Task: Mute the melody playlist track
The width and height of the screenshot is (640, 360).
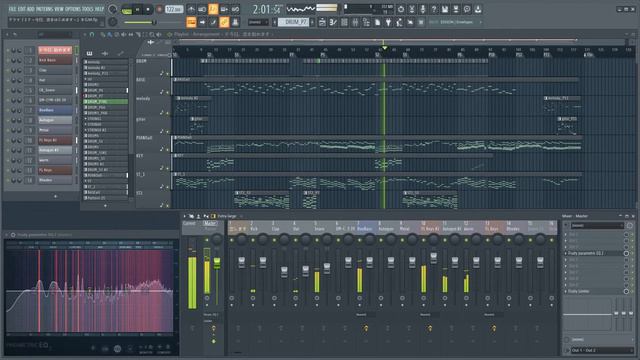Action: [x=167, y=112]
